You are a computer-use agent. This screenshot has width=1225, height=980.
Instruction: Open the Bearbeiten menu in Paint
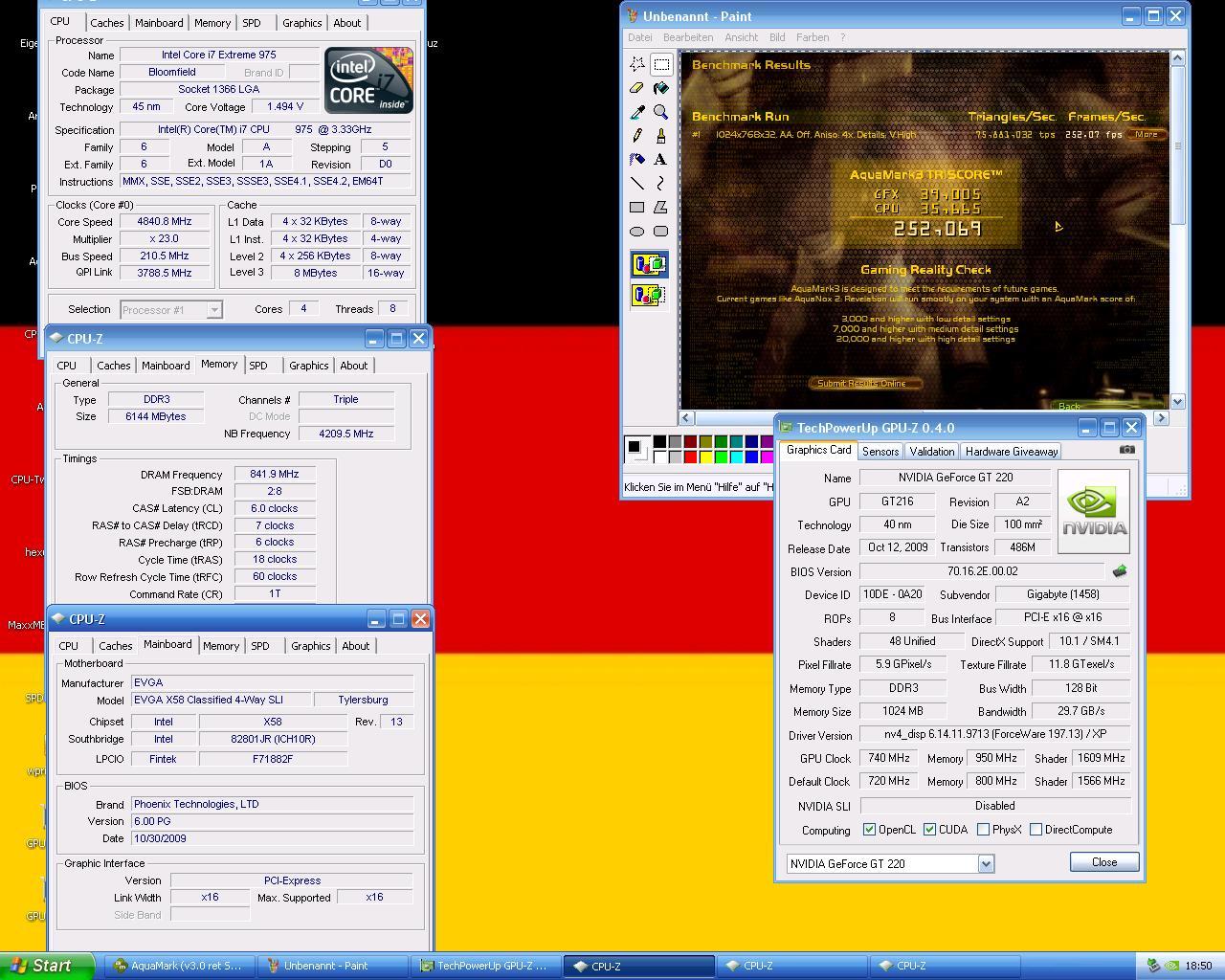[x=687, y=37]
